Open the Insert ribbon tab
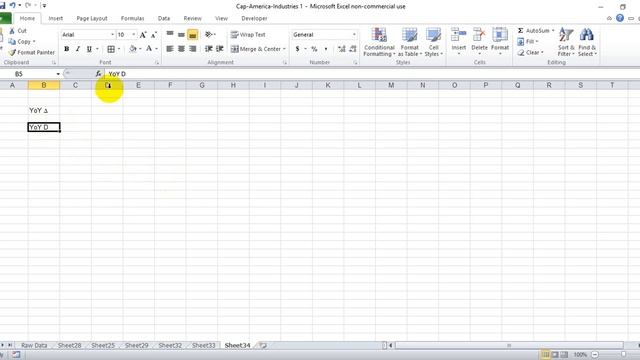Screen dimensions: 640x360 click(x=56, y=18)
